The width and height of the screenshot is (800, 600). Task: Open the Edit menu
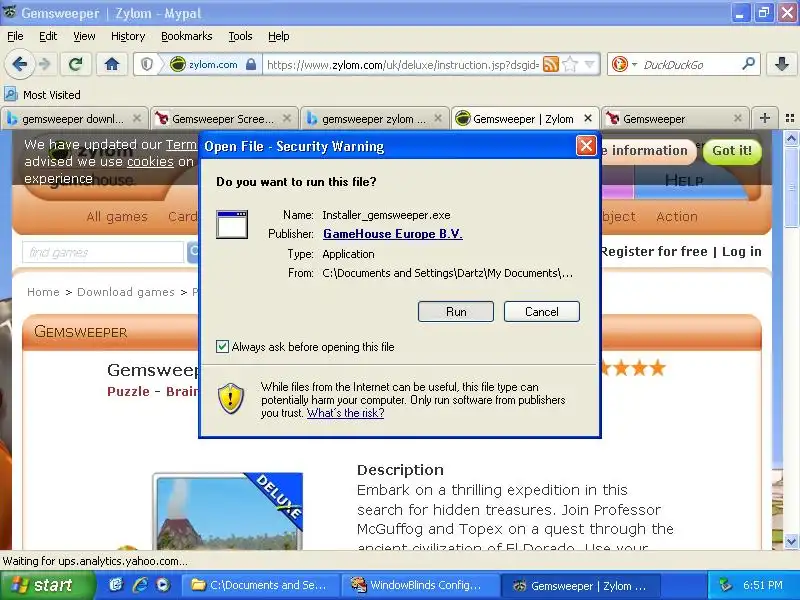[x=48, y=36]
